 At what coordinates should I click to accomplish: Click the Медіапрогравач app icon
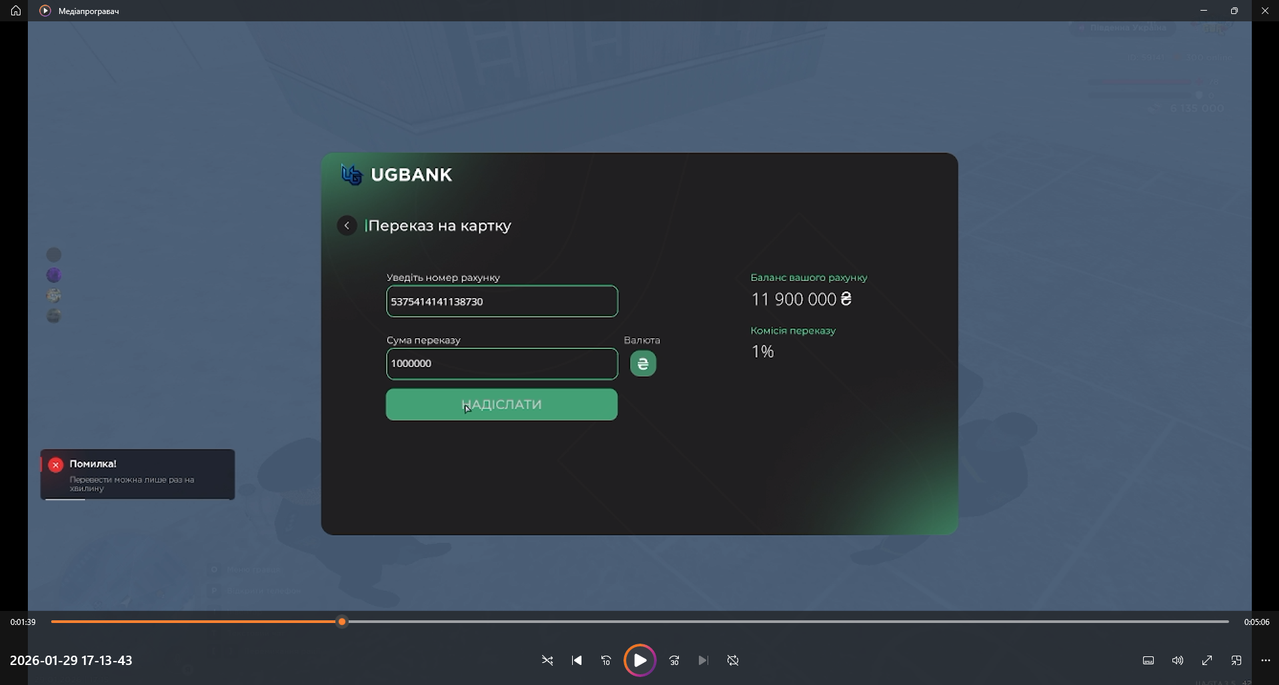coord(45,10)
